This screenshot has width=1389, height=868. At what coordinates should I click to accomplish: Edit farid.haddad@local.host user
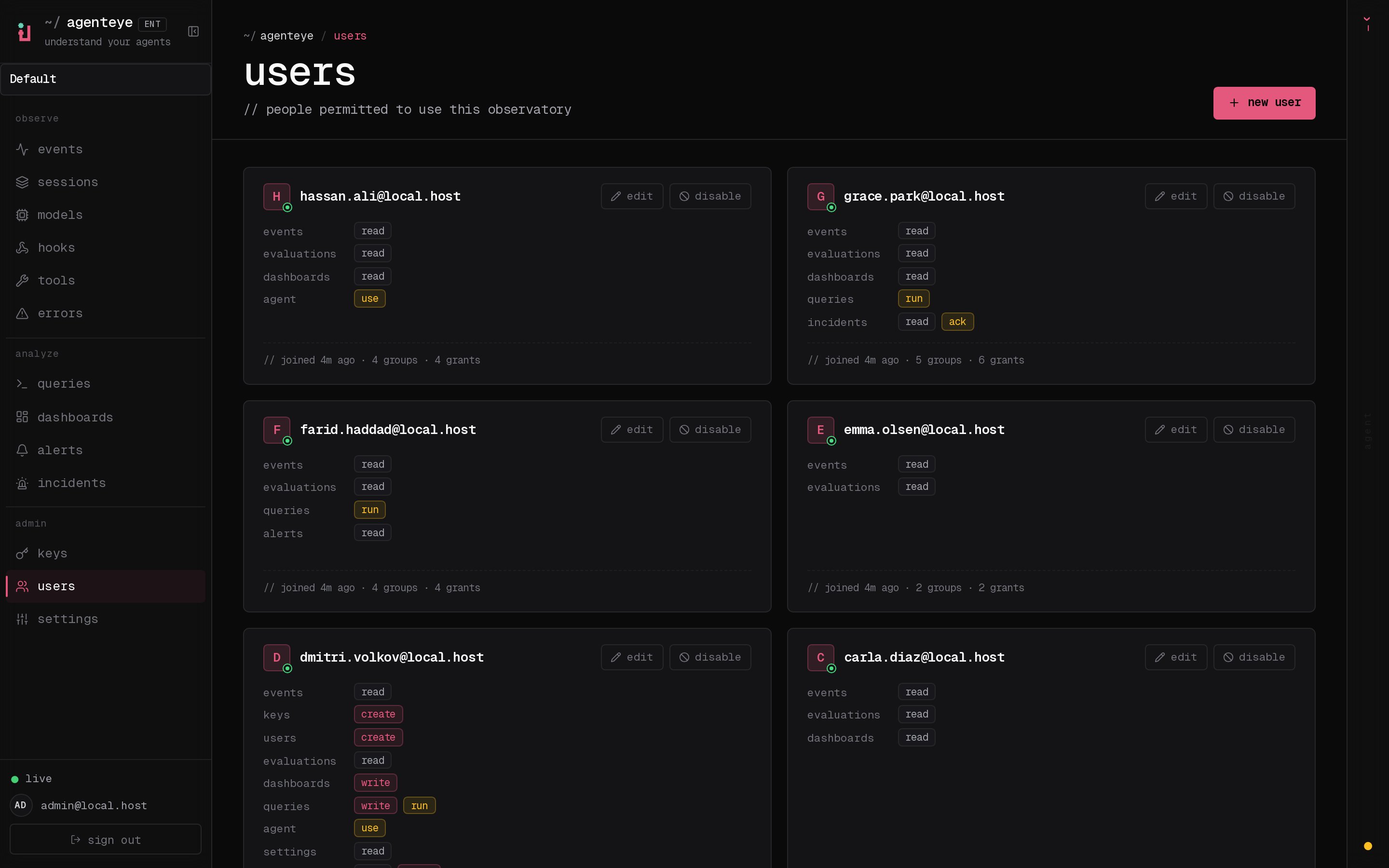(x=632, y=429)
